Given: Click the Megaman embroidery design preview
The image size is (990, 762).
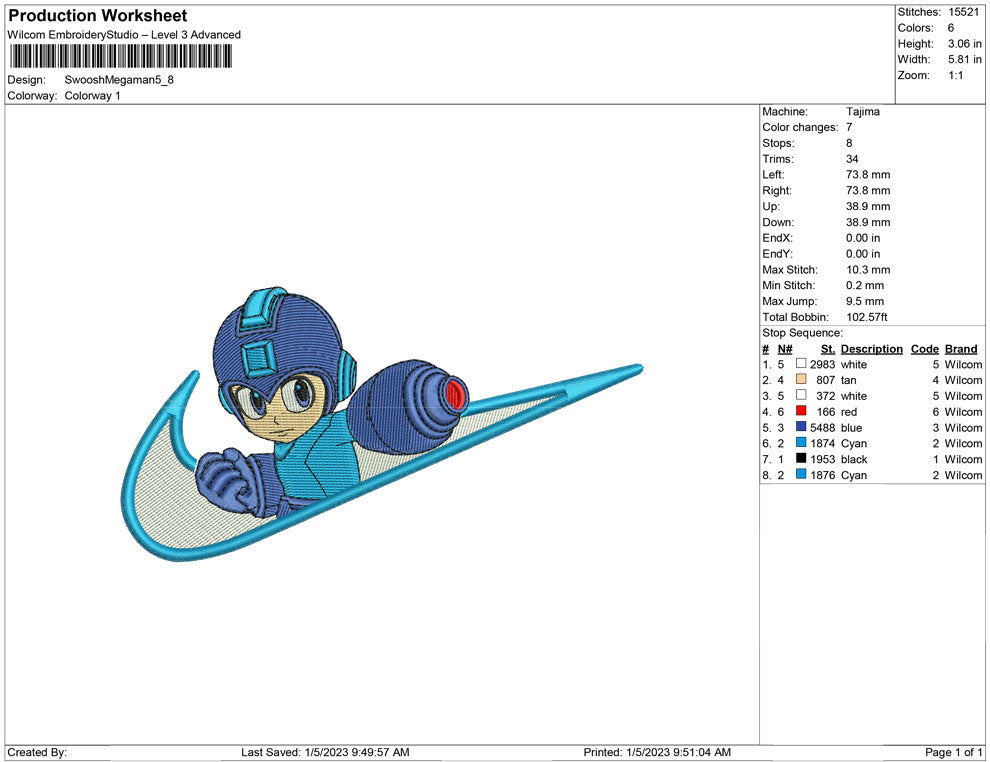Looking at the screenshot, I should (x=381, y=424).
